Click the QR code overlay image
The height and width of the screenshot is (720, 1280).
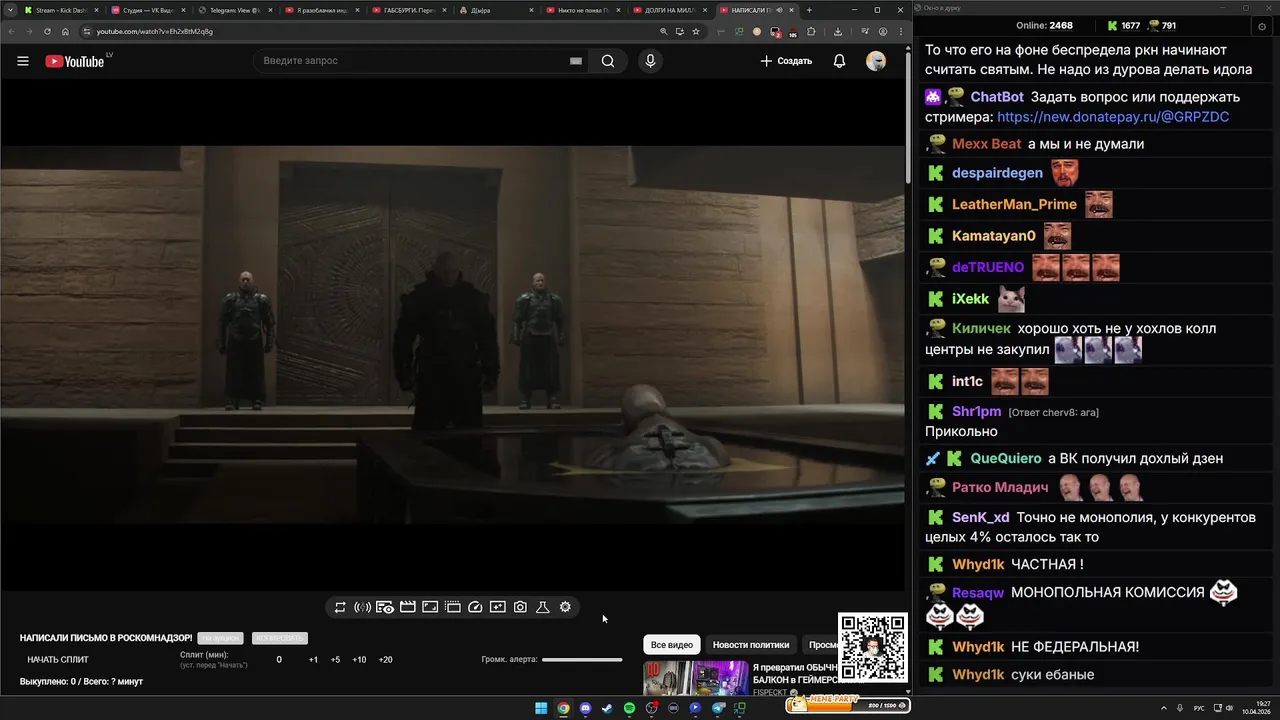pos(873,647)
